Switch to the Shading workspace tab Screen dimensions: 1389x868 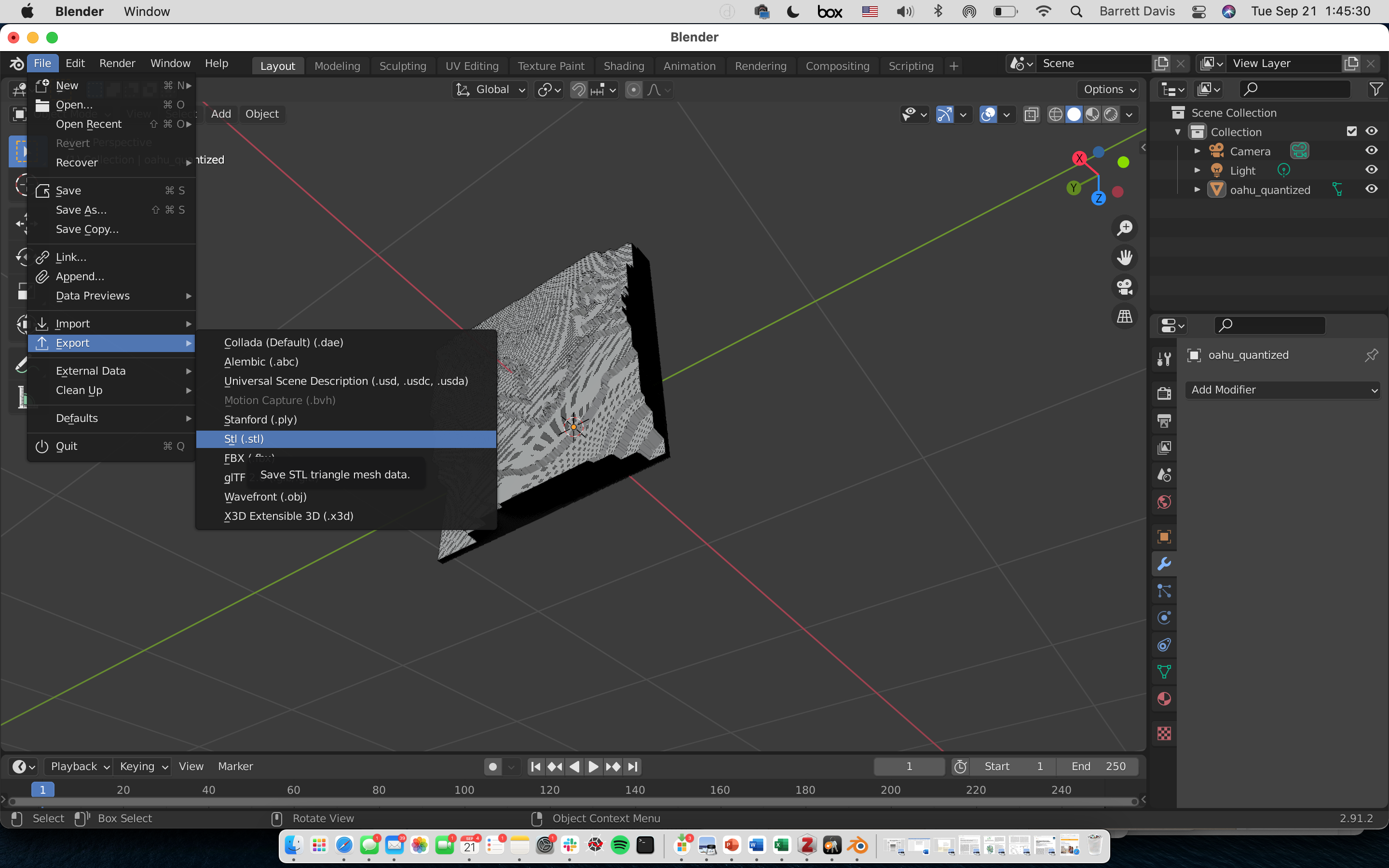point(624,66)
